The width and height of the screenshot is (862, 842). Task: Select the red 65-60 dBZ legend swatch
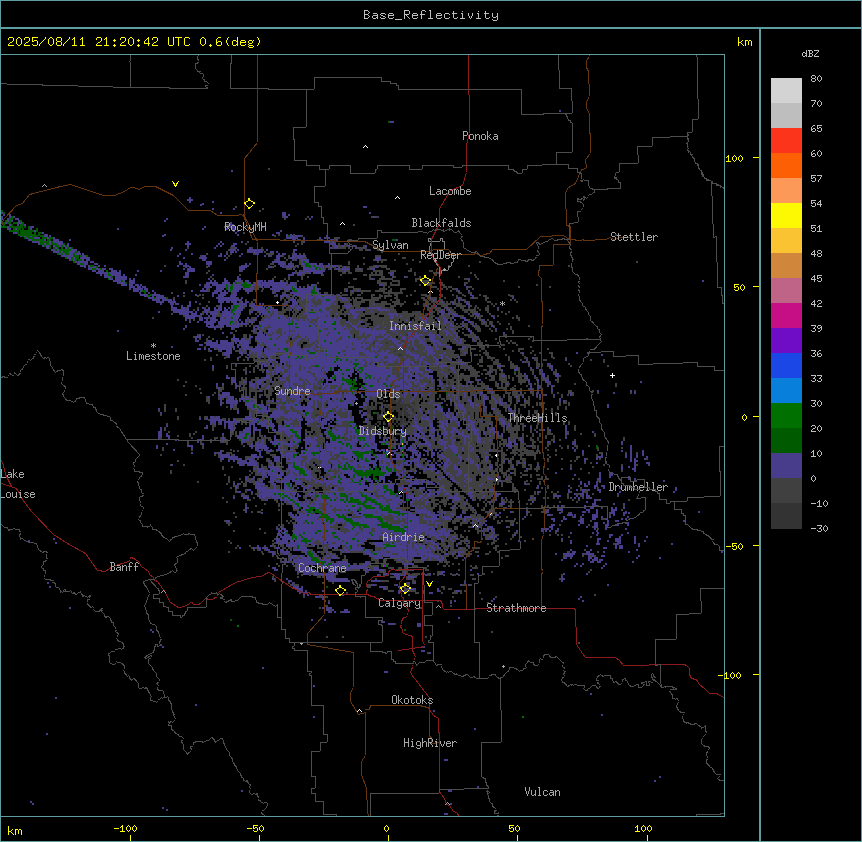point(786,140)
